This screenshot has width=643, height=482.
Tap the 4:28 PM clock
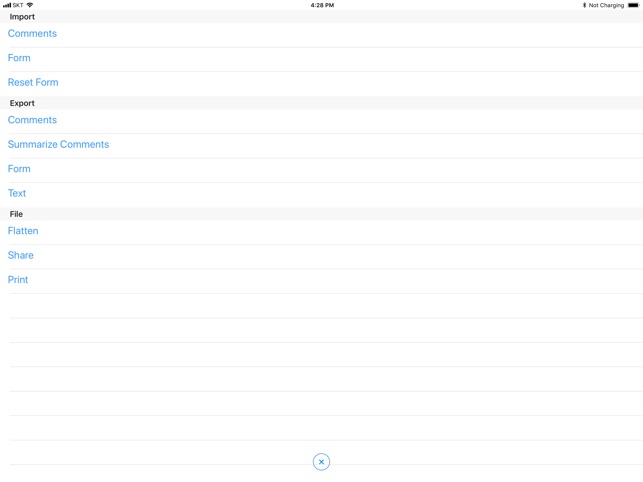322,5
